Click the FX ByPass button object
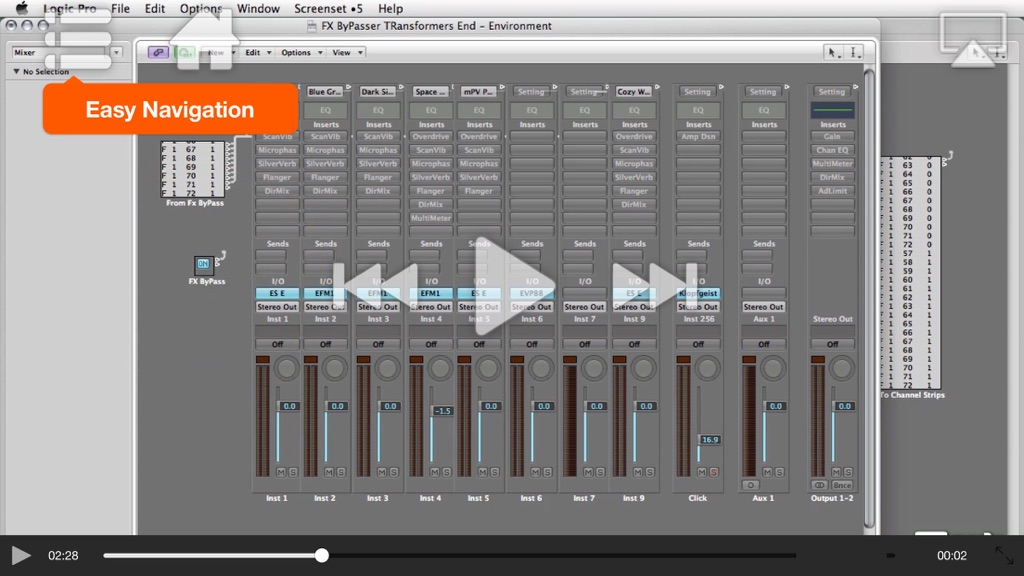The image size is (1024, 576). tap(203, 264)
